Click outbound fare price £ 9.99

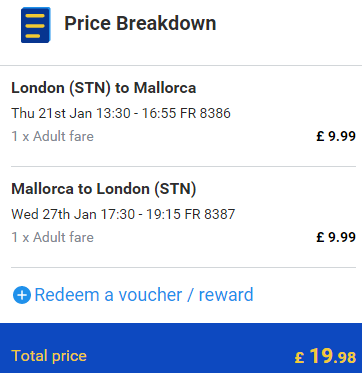tap(336, 136)
